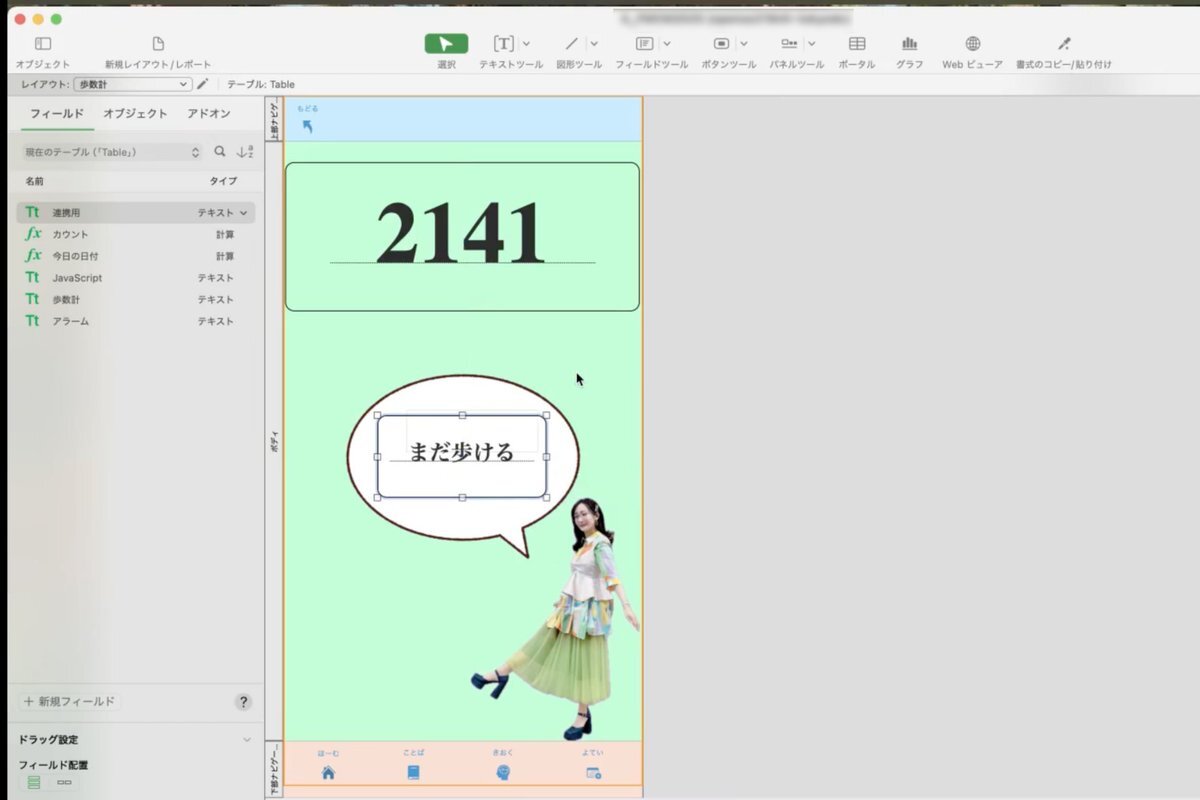Viewport: 1200px width, 800px height.
Task: Click the help question mark button
Action: [243, 702]
